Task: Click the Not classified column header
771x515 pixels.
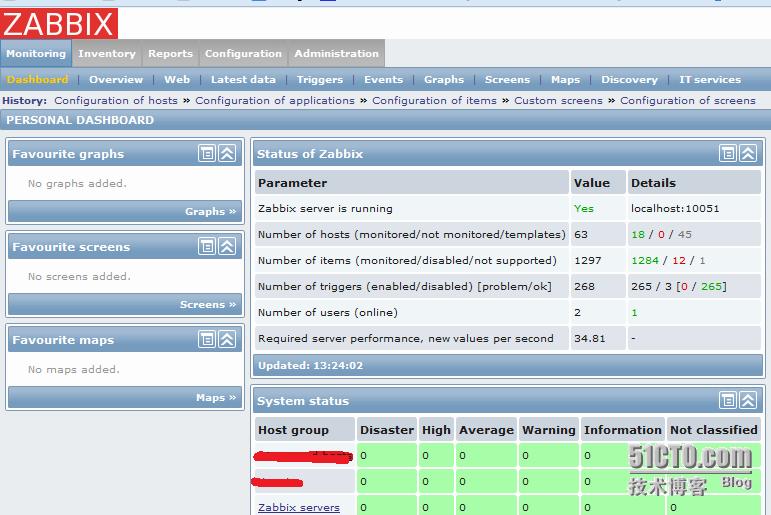Action: [x=713, y=429]
